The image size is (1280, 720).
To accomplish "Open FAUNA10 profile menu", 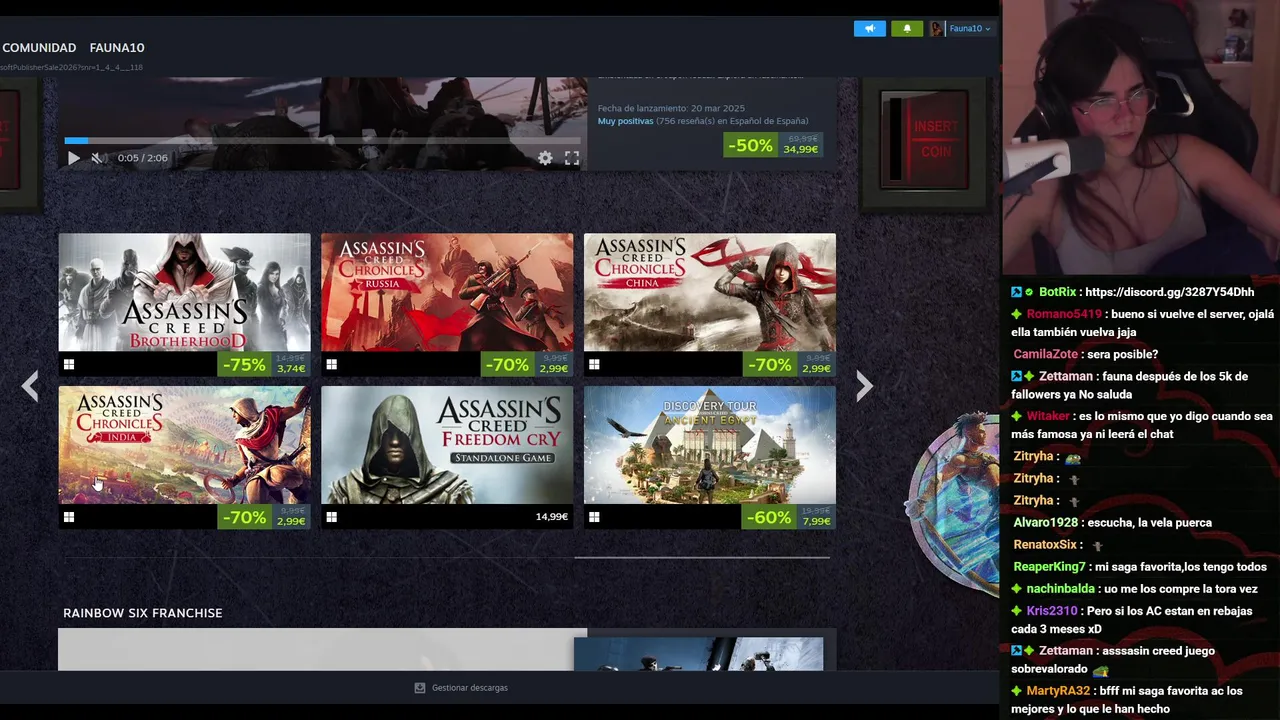I will [117, 48].
